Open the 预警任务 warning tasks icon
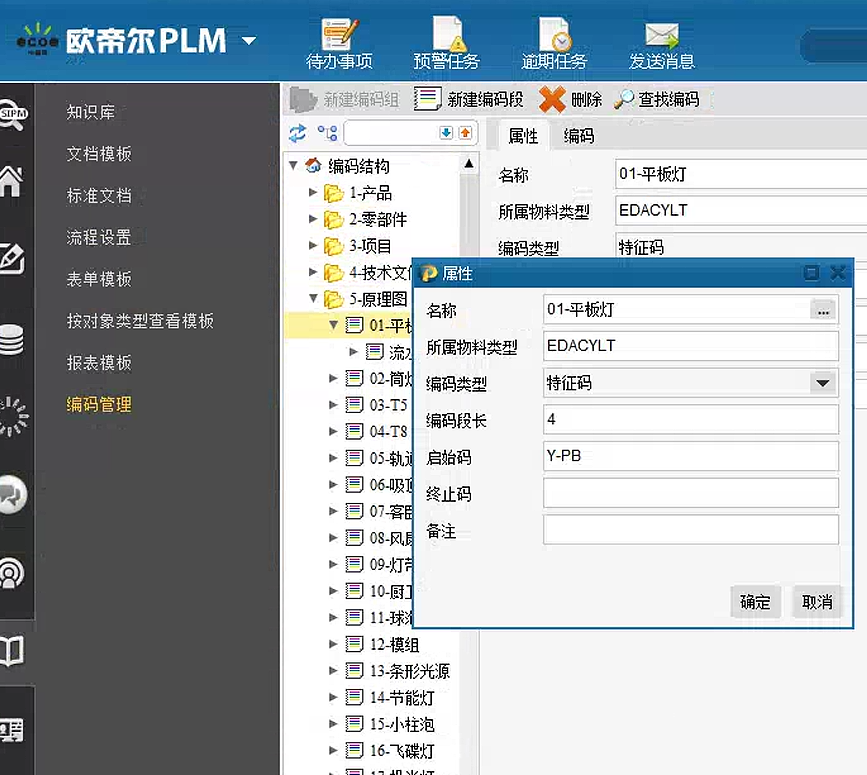Image resolution: width=867 pixels, height=775 pixels. (446, 36)
